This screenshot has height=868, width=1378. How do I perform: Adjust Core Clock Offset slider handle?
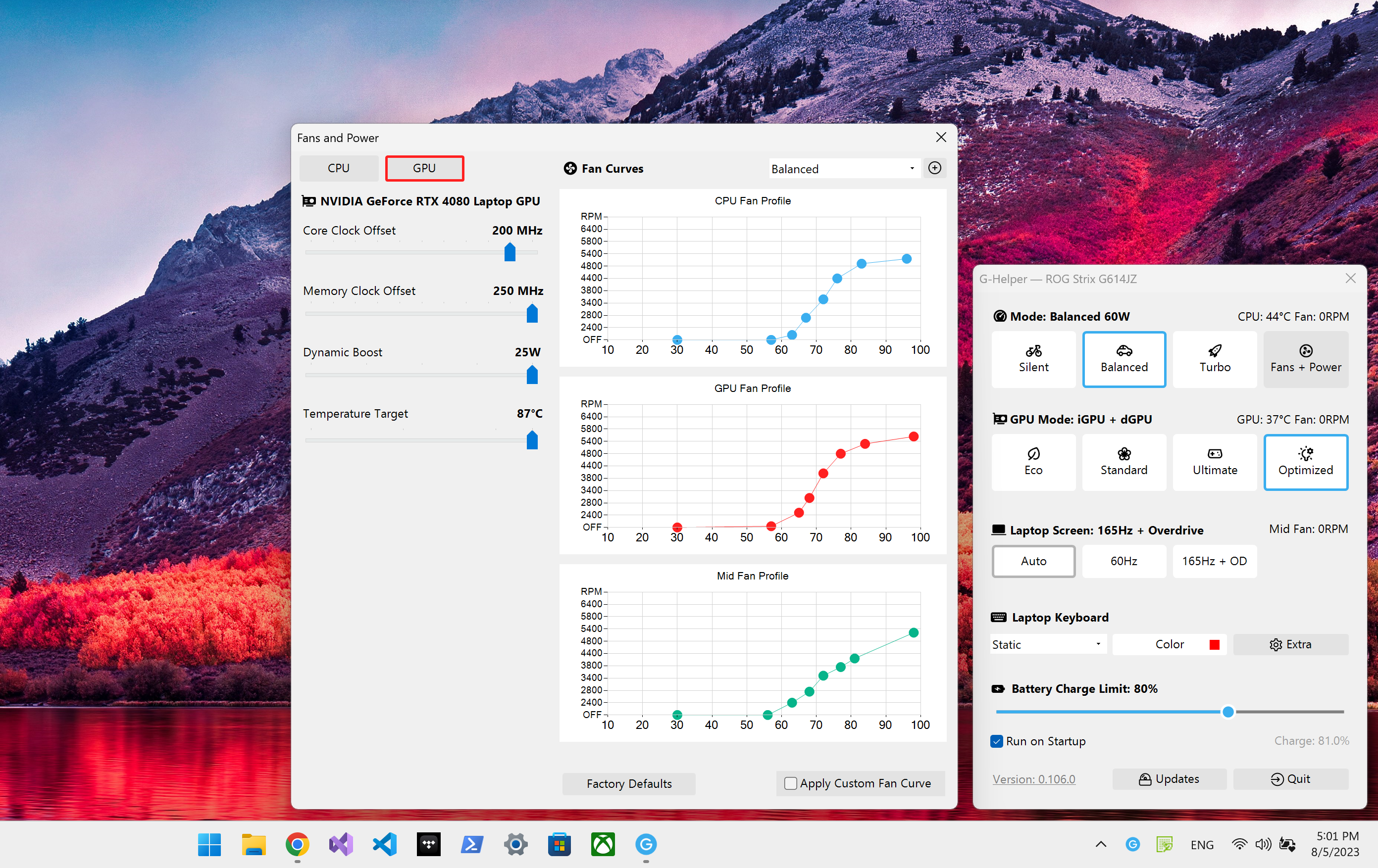click(510, 251)
